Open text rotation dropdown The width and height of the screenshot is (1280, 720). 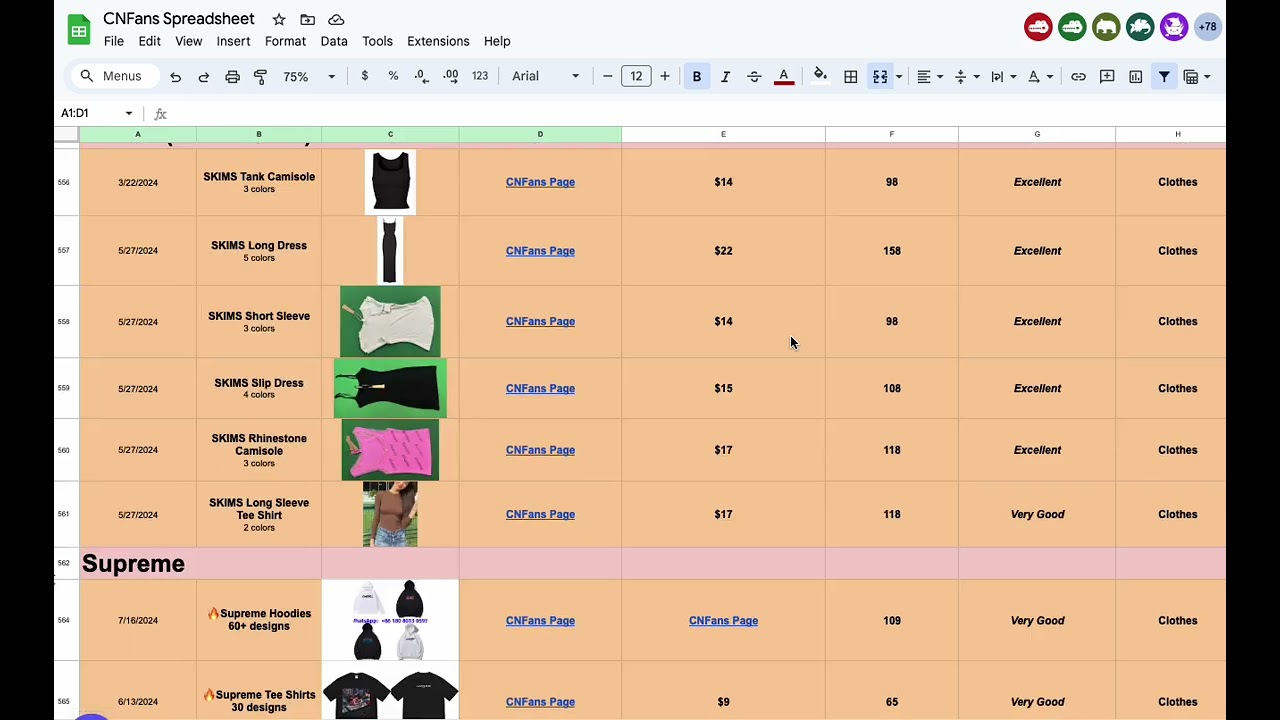[x=1040, y=77]
